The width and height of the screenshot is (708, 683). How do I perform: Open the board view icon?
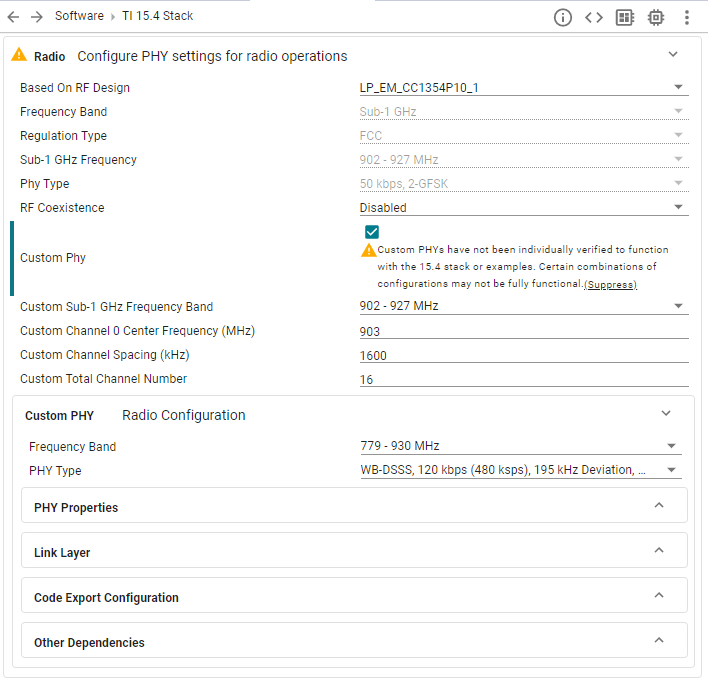point(625,17)
